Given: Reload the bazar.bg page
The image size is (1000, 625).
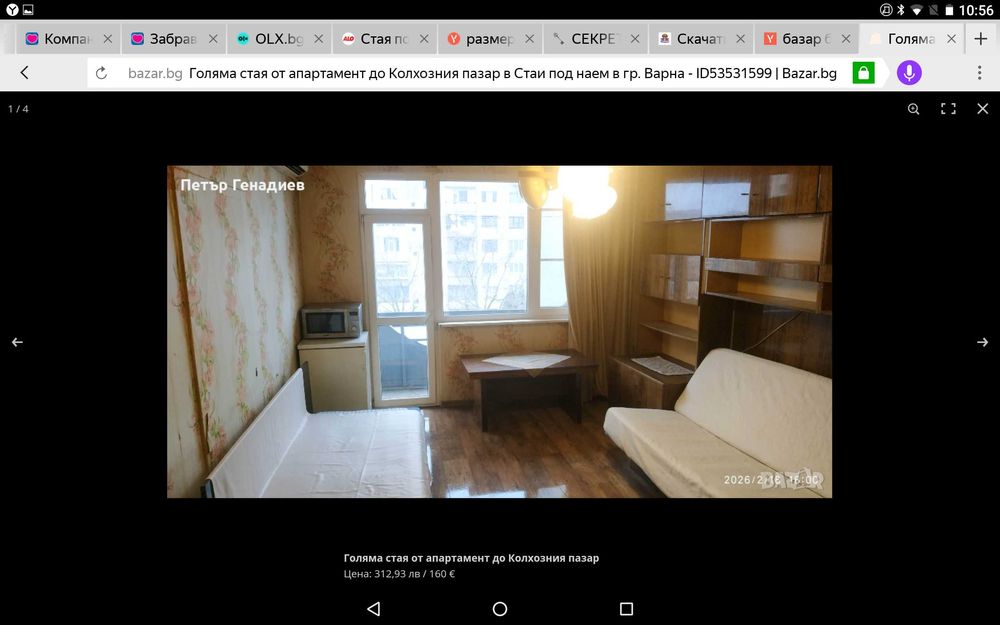Looking at the screenshot, I should point(101,73).
